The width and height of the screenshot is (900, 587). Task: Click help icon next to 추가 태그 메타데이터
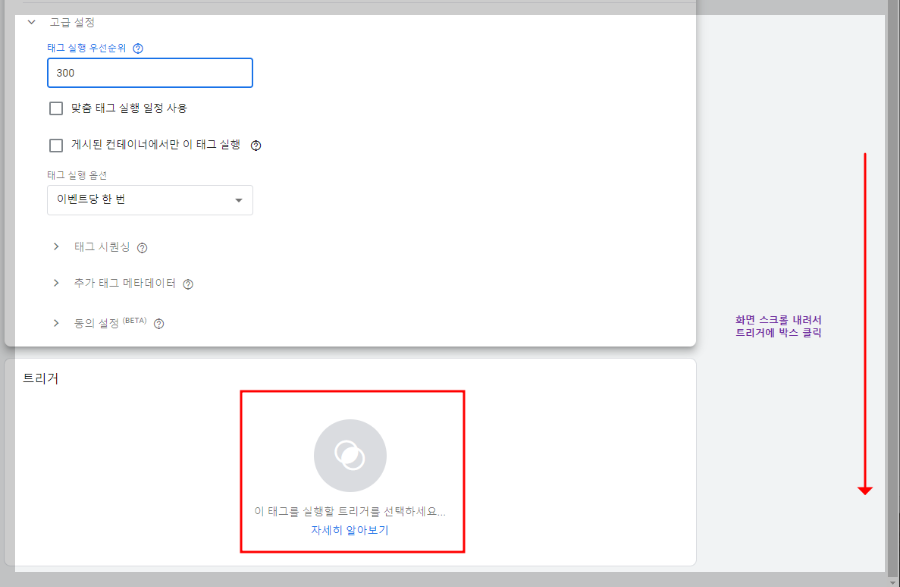(x=186, y=284)
